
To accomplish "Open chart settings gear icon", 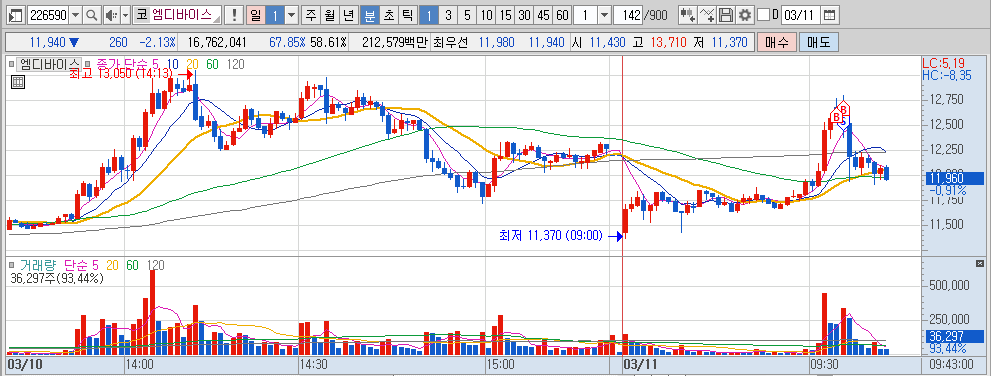I will click(x=745, y=15).
